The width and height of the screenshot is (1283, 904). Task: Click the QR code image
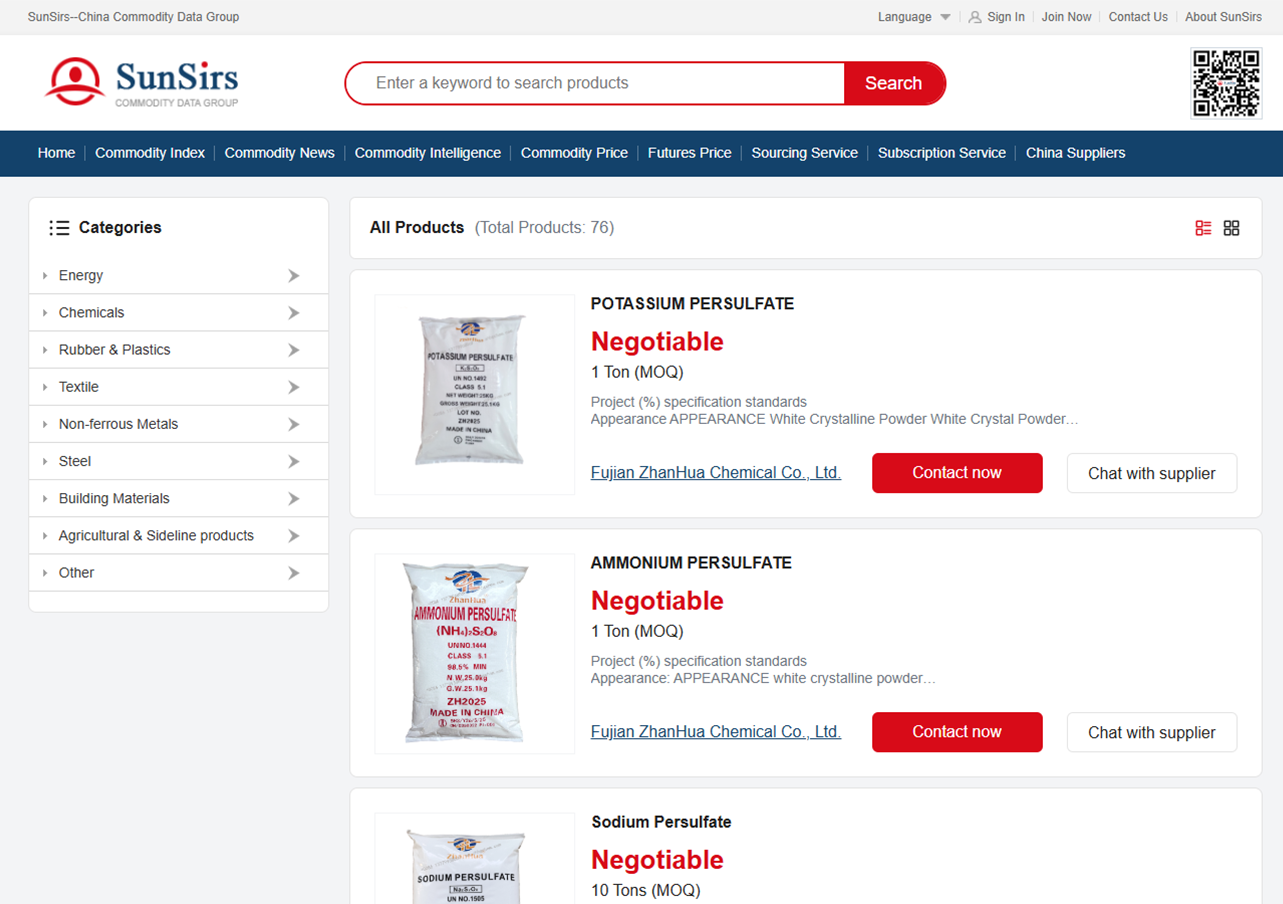pyautogui.click(x=1225, y=83)
